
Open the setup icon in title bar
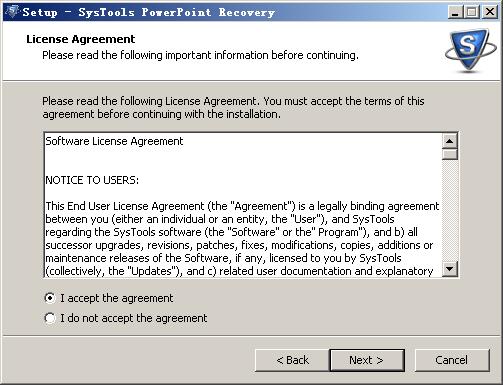coord(12,12)
